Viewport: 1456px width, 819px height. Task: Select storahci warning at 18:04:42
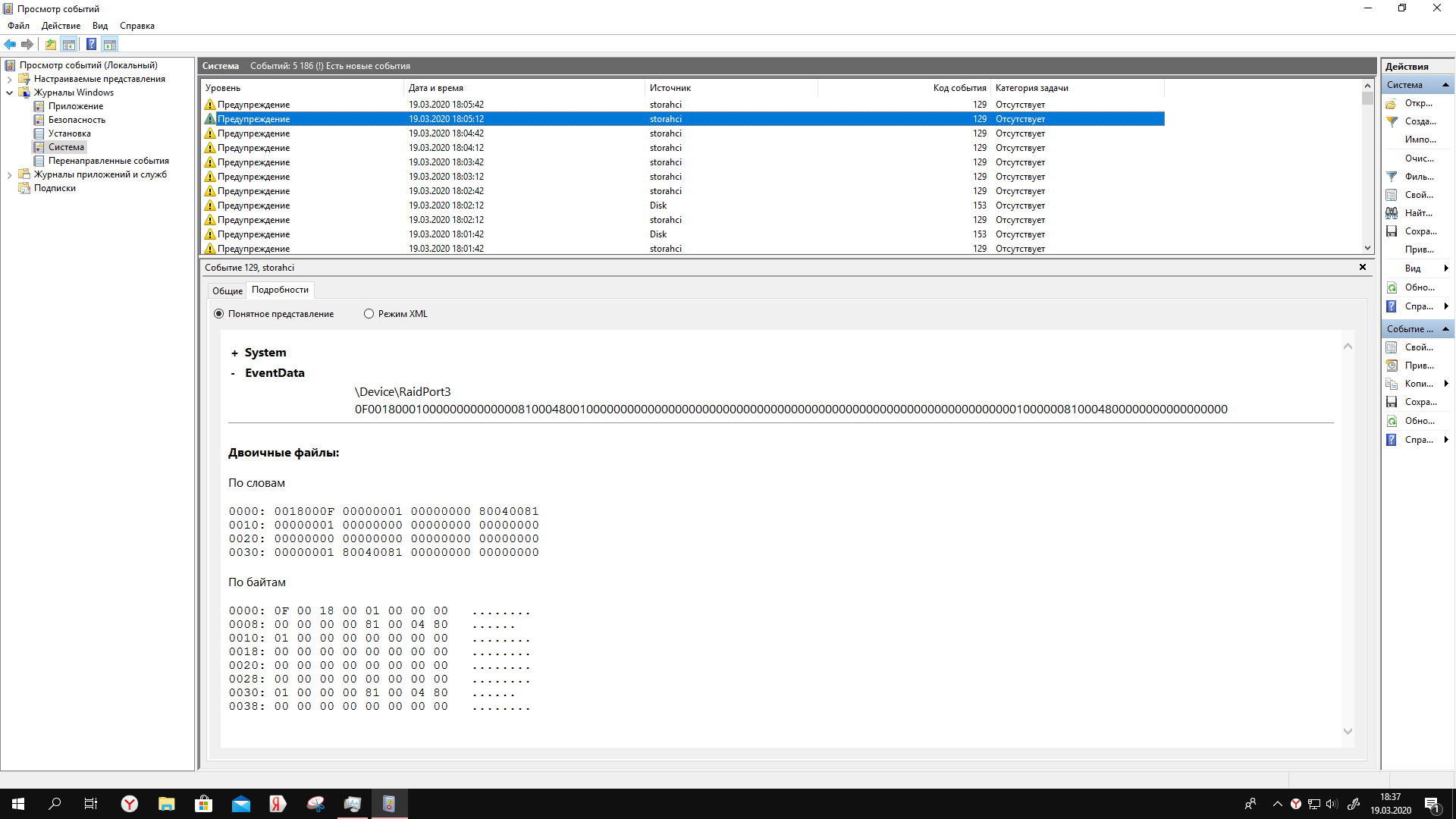[682, 133]
